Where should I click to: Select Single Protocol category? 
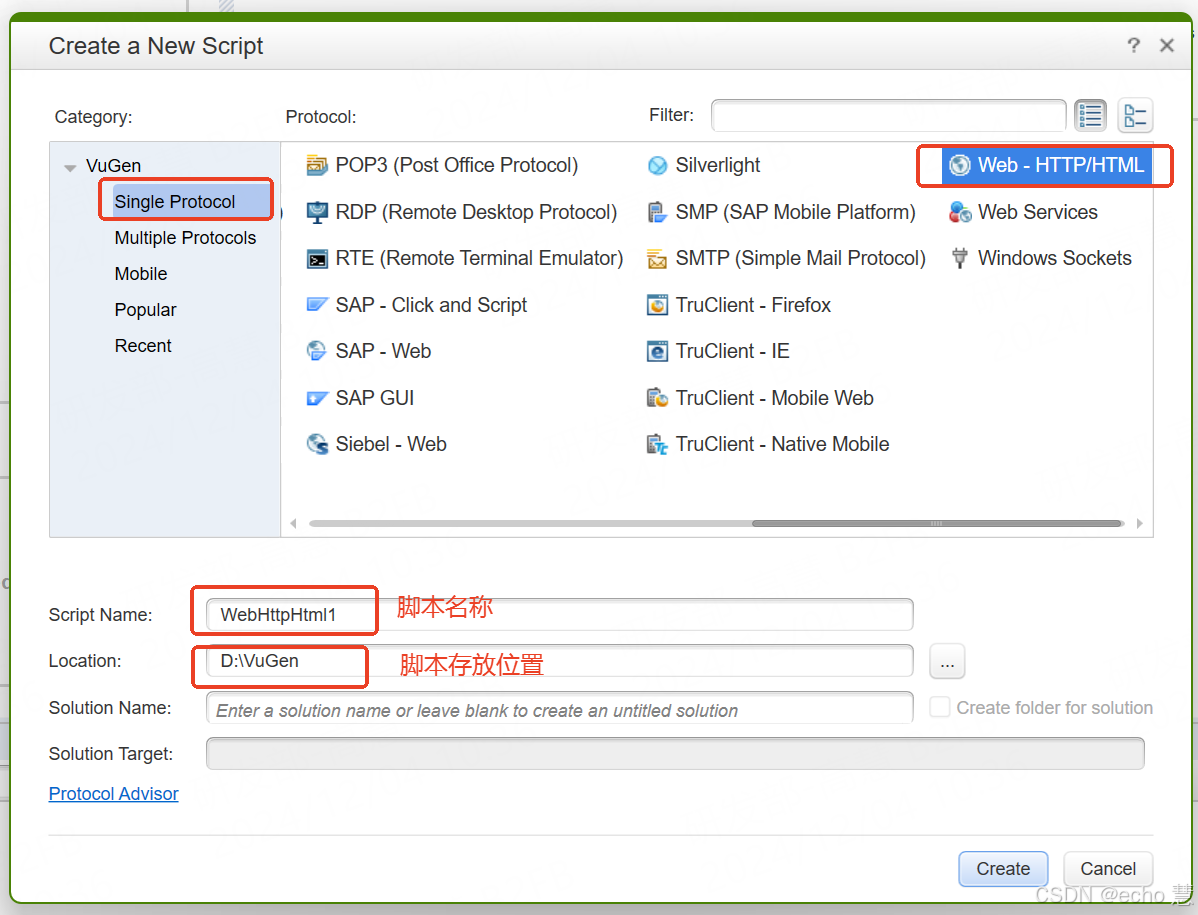[192, 202]
